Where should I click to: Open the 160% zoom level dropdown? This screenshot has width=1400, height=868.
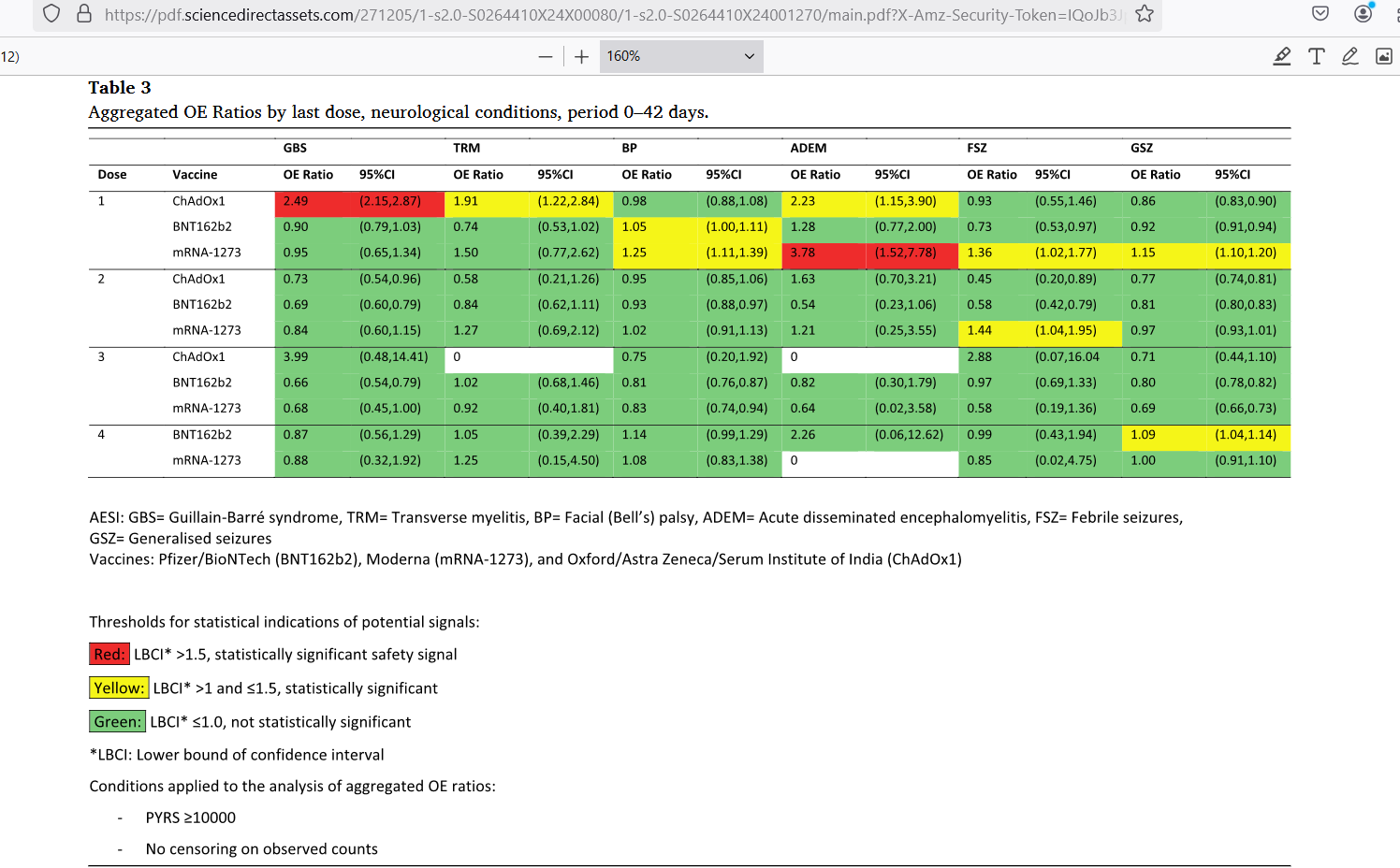point(680,56)
